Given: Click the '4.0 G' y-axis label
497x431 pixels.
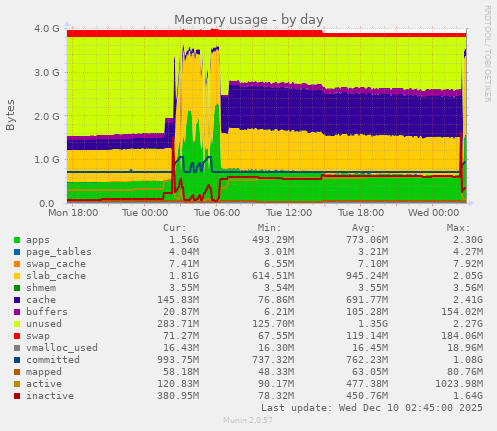Looking at the screenshot, I should 47,29.
